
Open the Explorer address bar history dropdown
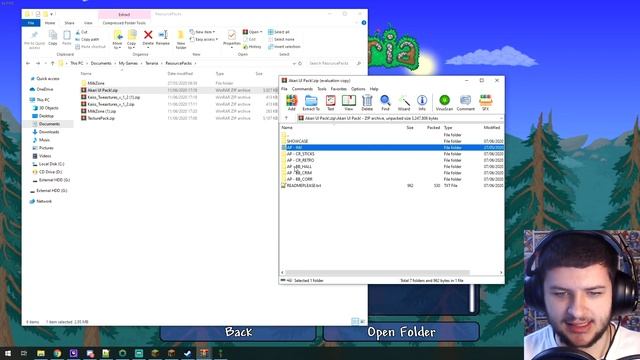click(294, 63)
